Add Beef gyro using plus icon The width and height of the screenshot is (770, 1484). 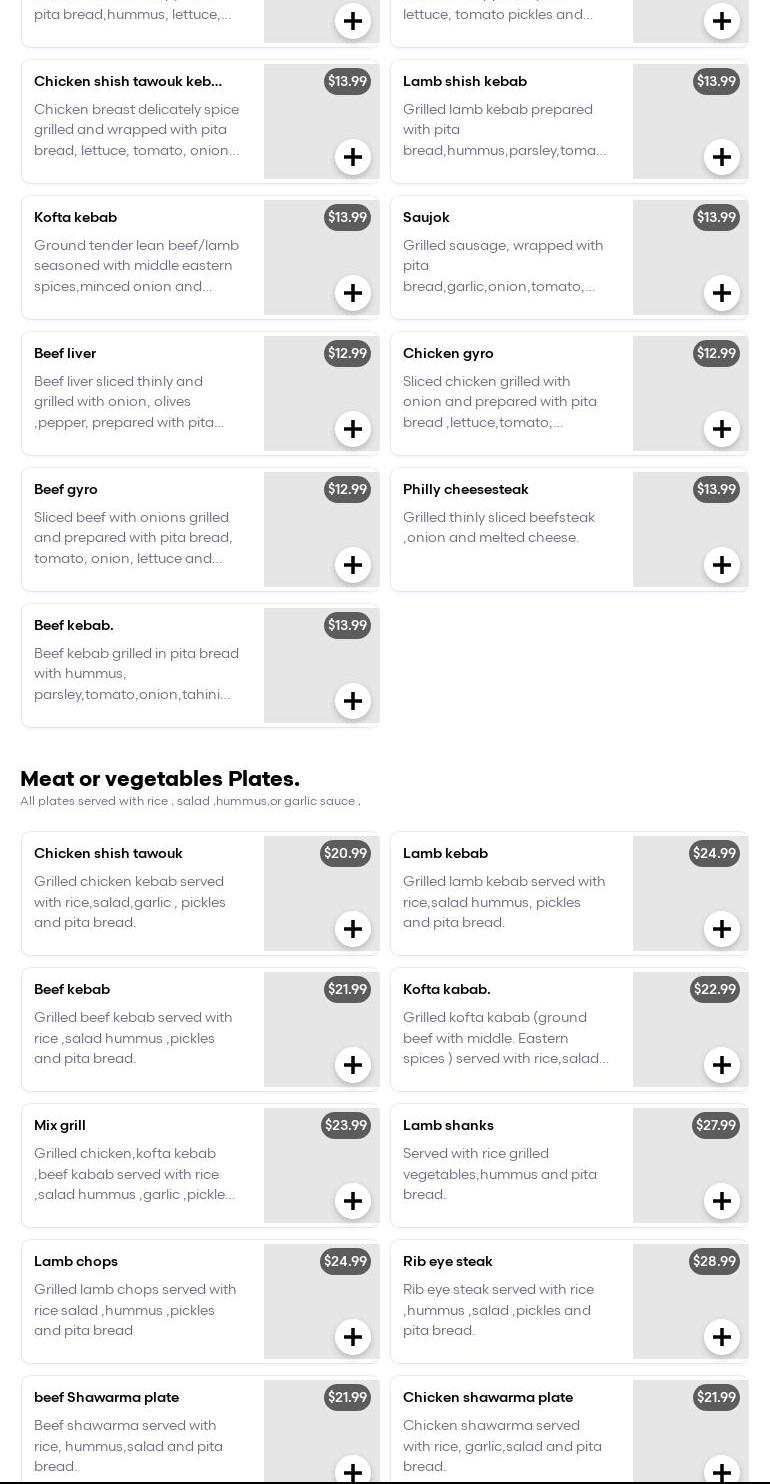pyautogui.click(x=353, y=565)
